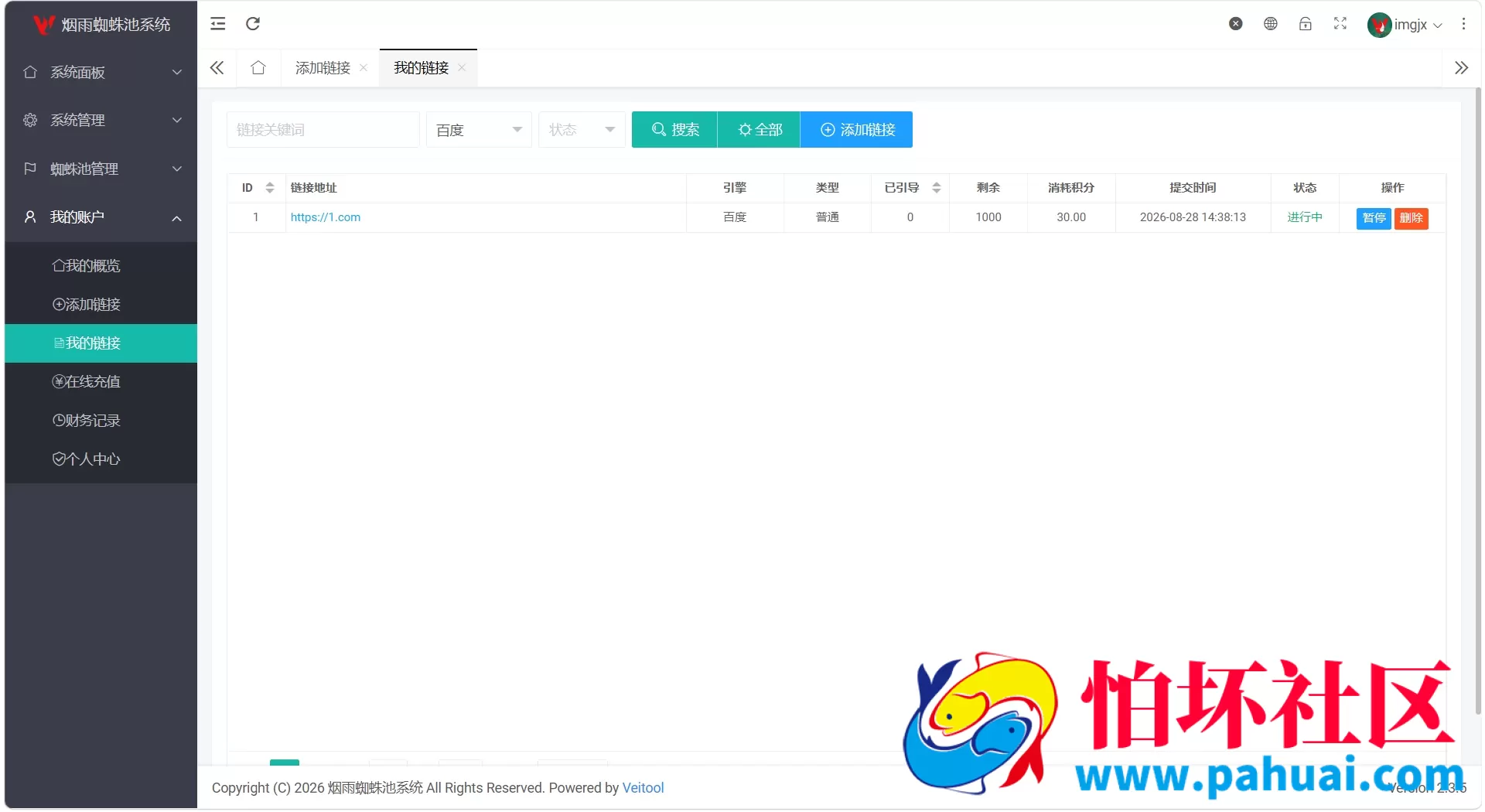Expand the 蜘蛛池管理 menu
Viewport: 1485px width, 812px height.
pos(101,169)
